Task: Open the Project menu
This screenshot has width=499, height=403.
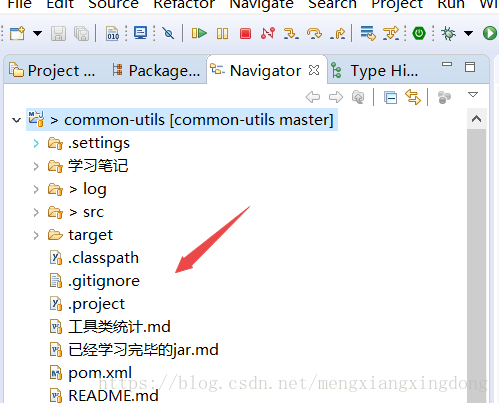Action: click(397, 4)
